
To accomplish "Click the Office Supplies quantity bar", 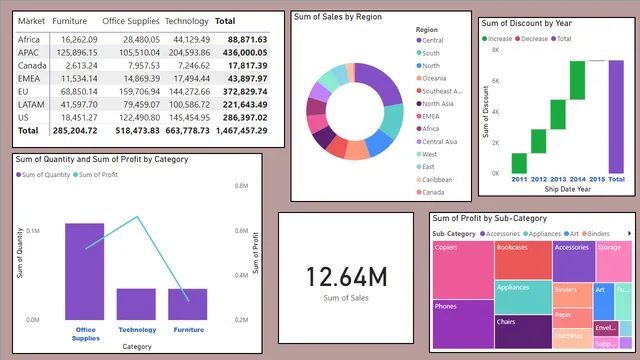I will [84, 271].
